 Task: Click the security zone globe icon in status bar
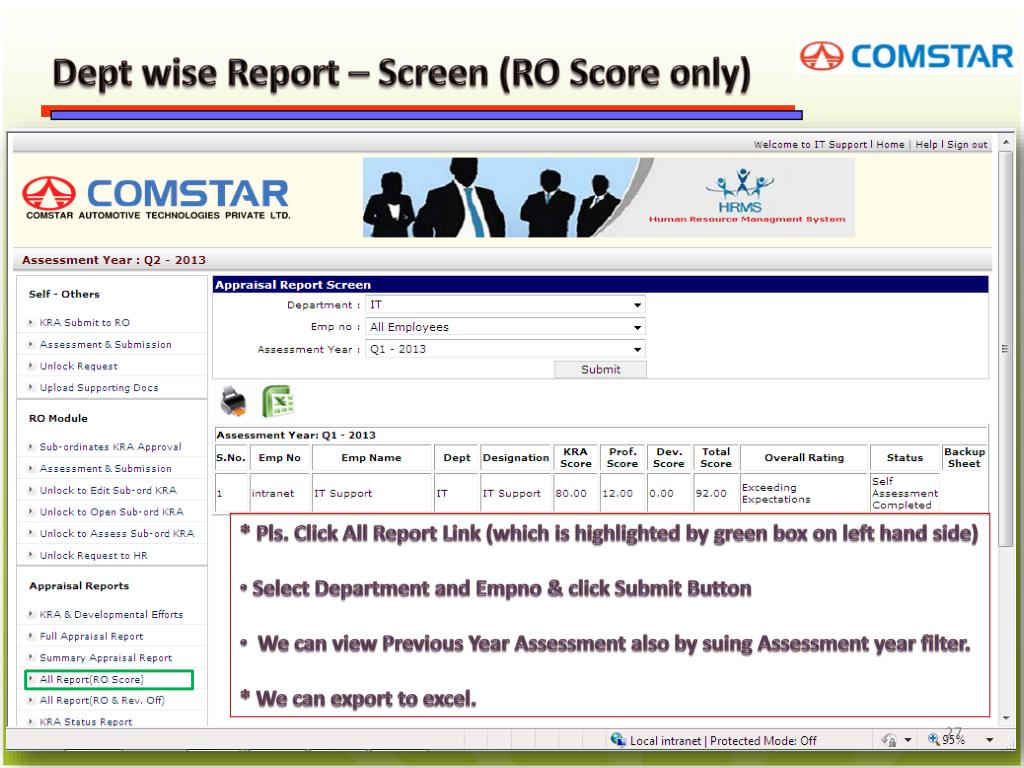pos(618,739)
